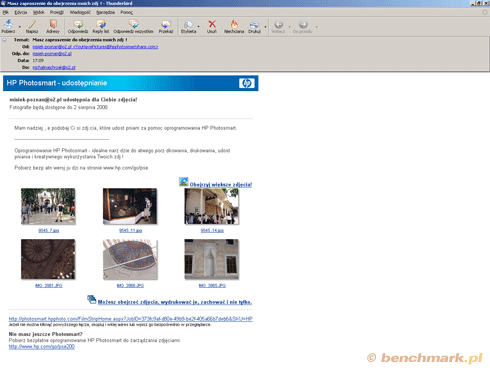Screen dimensions: 490x370
Task: Reply to all with Odpowiedz wszystkim
Action: point(133,26)
